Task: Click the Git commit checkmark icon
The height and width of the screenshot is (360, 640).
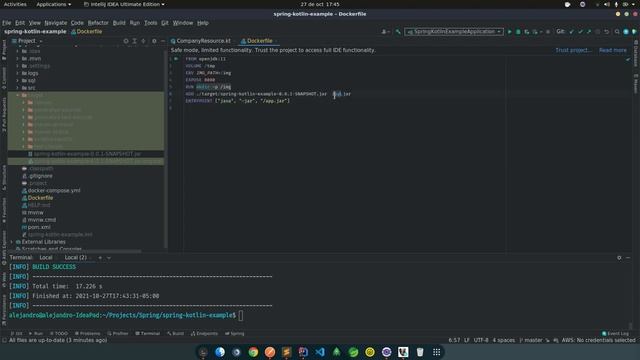Action: (580, 32)
